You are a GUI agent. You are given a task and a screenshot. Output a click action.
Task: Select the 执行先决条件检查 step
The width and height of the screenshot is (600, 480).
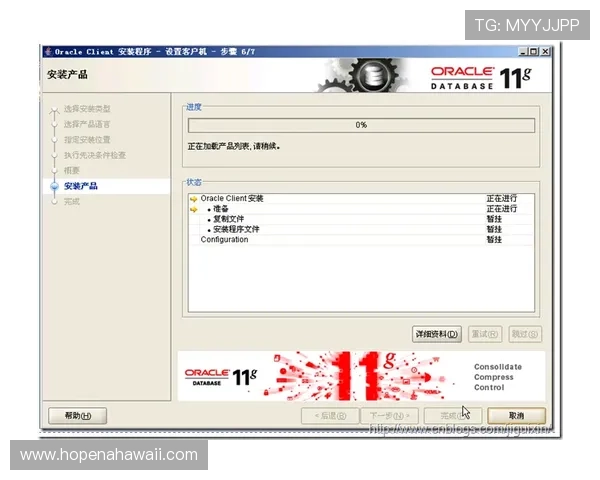(x=94, y=155)
